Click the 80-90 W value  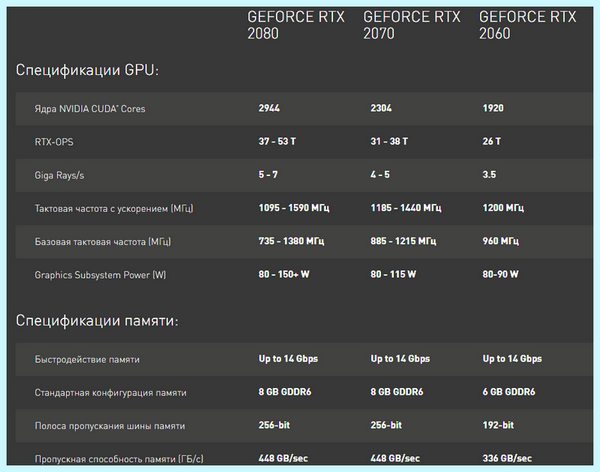pos(501,274)
